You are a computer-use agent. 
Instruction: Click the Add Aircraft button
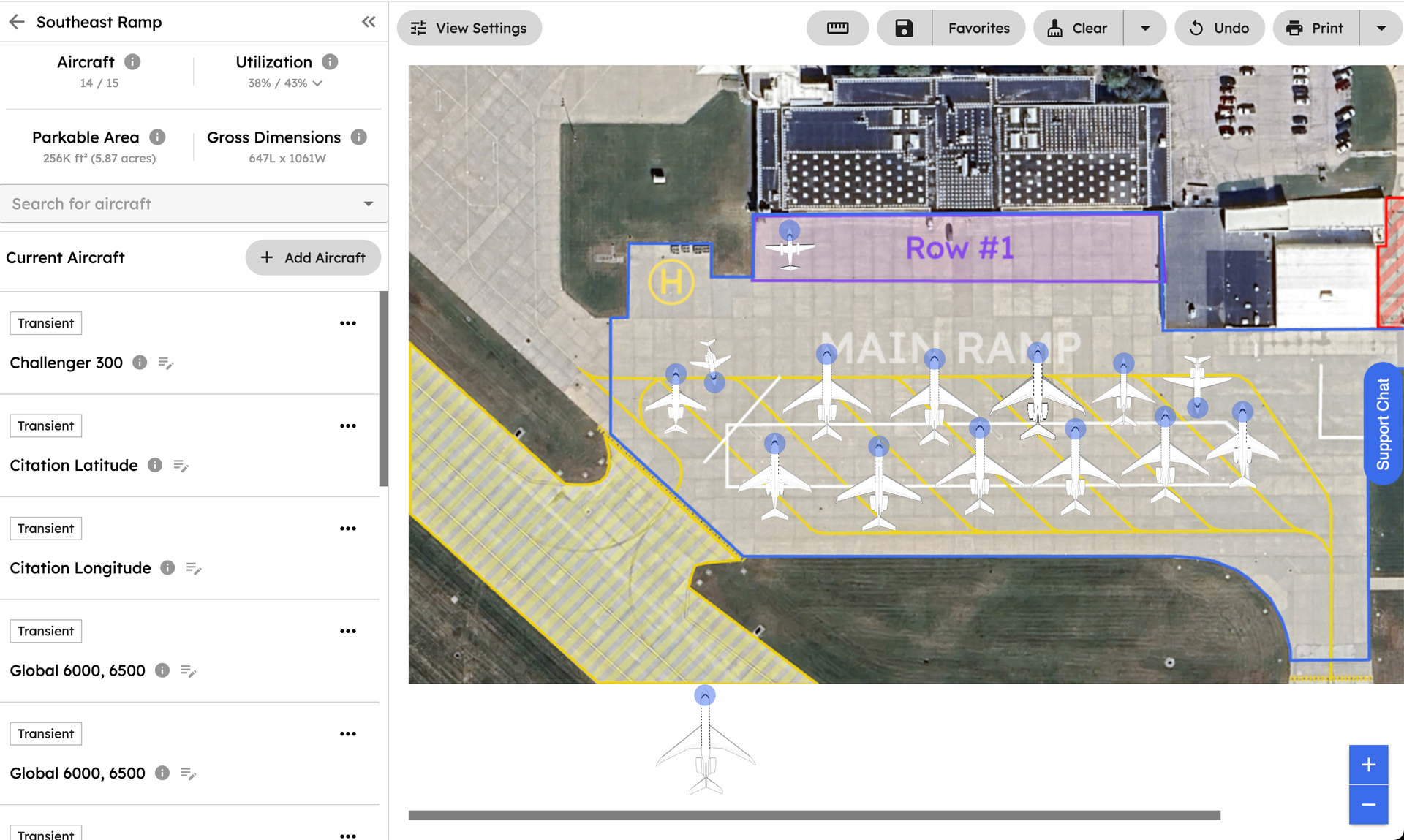(313, 258)
